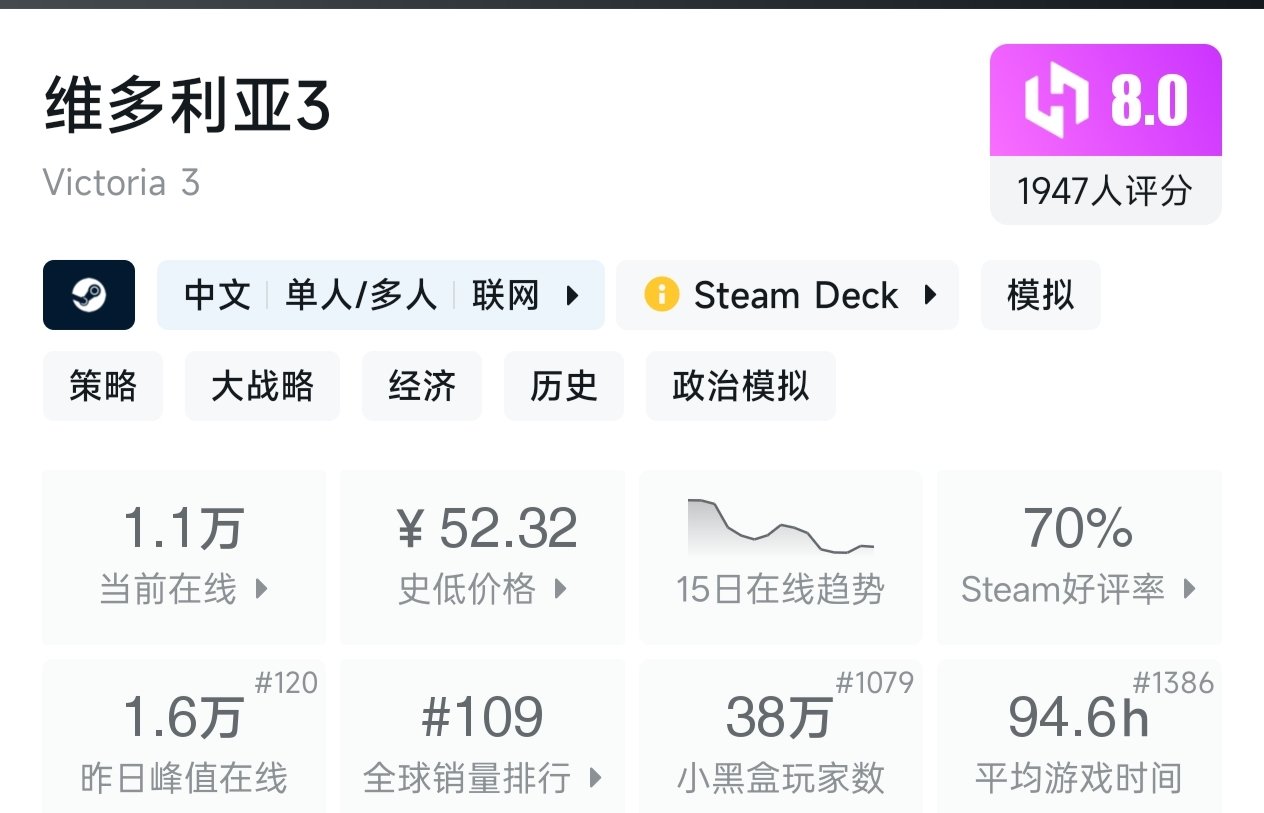
Task: Open 当前在线 details arrow
Action: pos(261,589)
